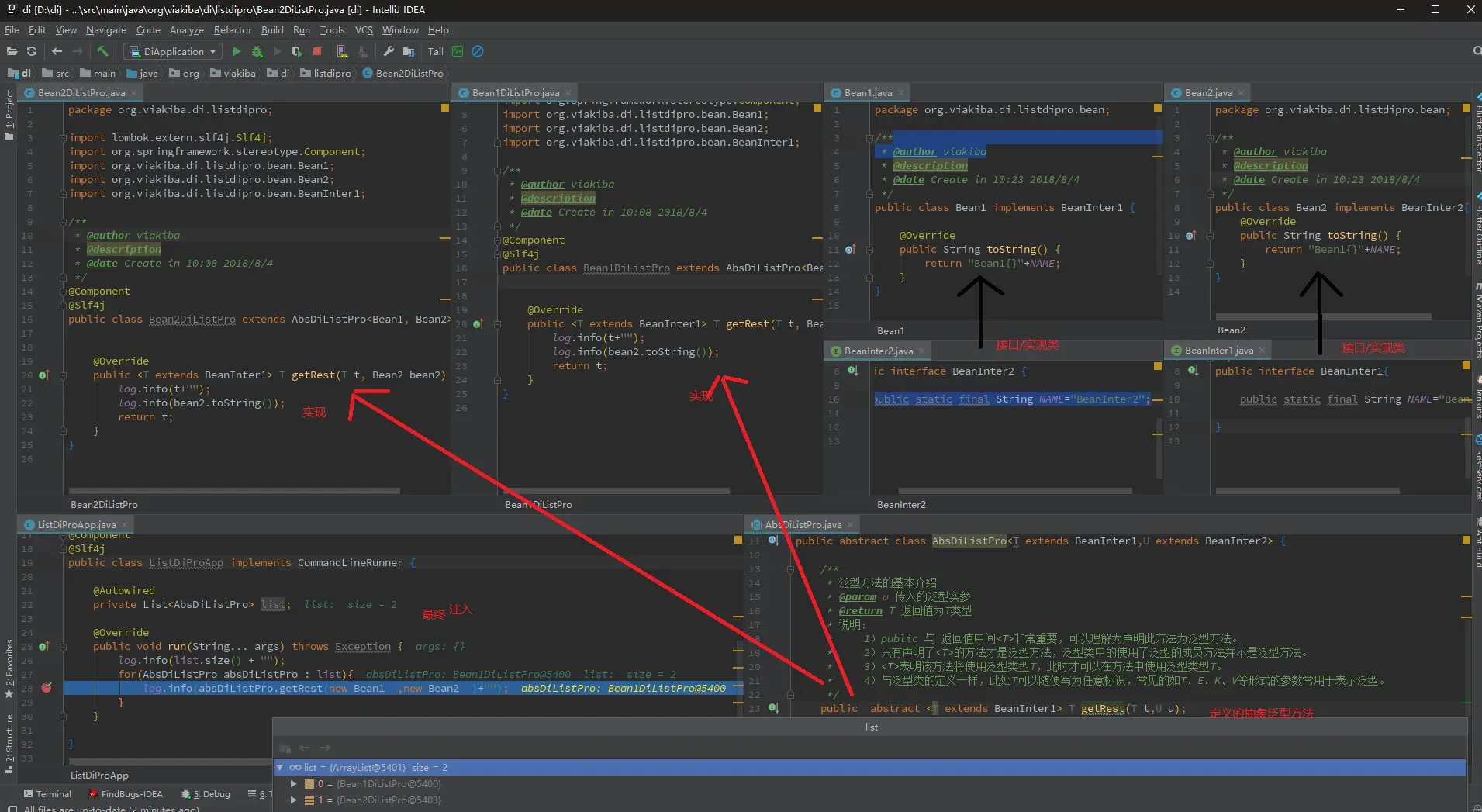Stop the running process with red square
Viewport: 1482px width, 812px height.
(317, 51)
